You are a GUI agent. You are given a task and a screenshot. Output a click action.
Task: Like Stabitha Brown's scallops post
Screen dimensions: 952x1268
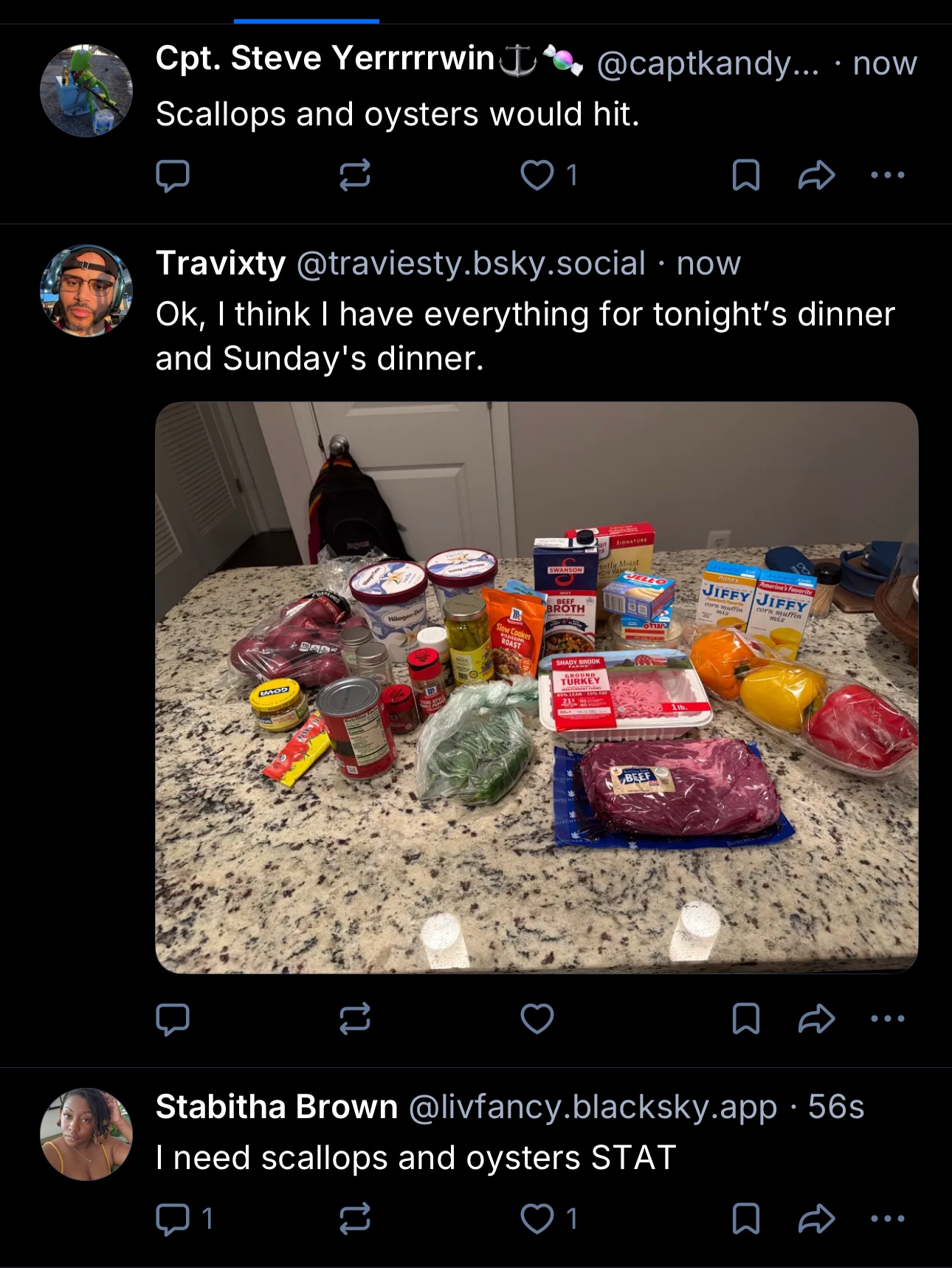point(537,1219)
